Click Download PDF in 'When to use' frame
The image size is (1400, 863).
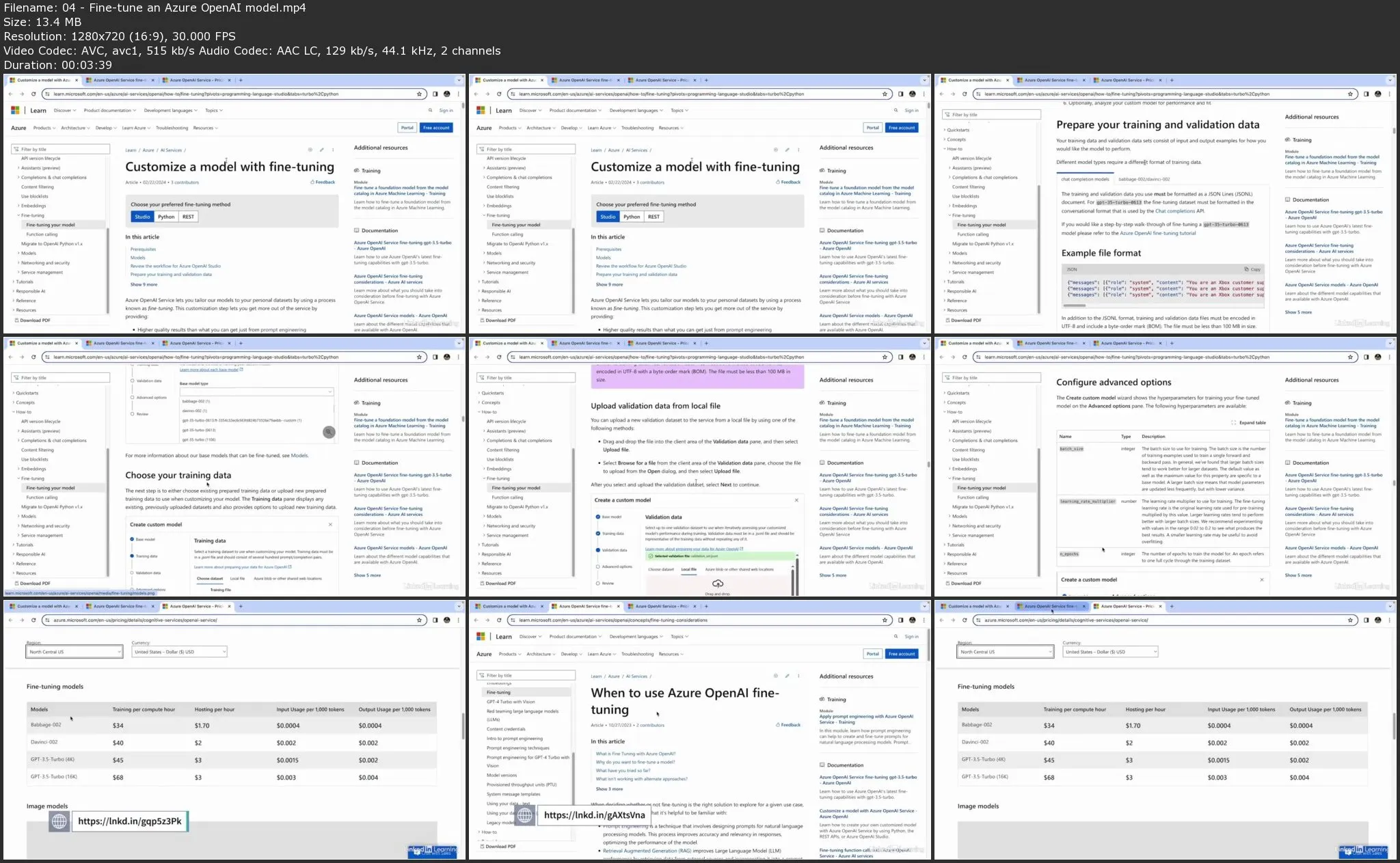497,847
